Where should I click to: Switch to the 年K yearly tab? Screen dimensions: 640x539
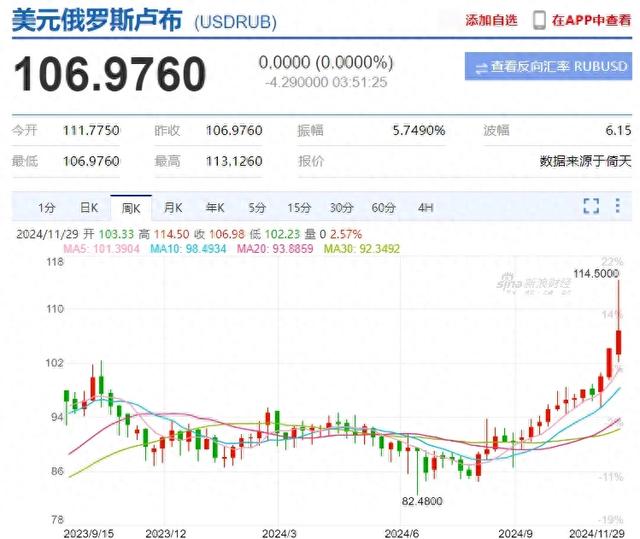pyautogui.click(x=215, y=208)
